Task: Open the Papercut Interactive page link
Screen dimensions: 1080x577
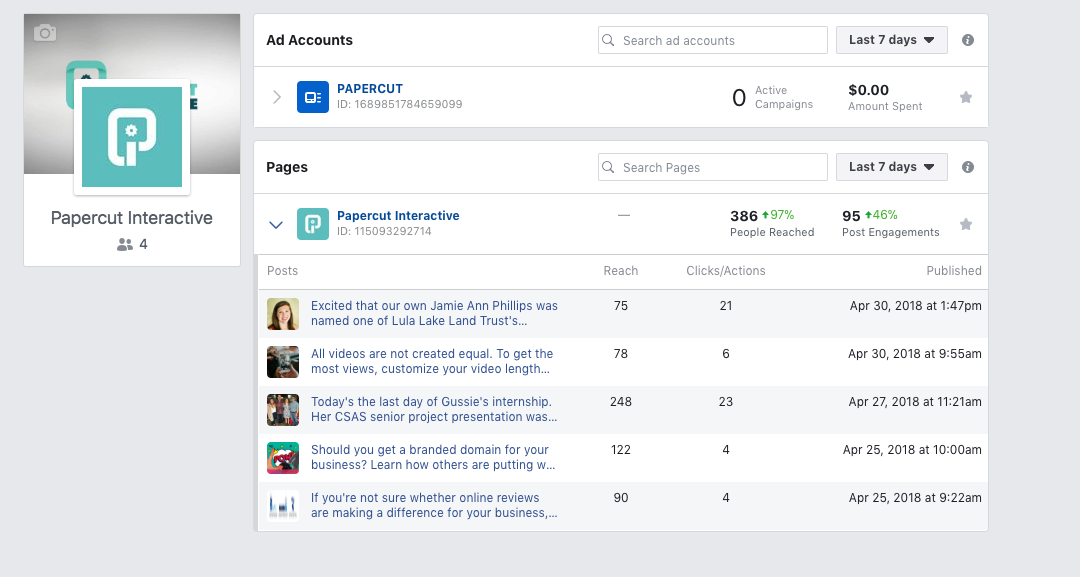Action: (398, 216)
